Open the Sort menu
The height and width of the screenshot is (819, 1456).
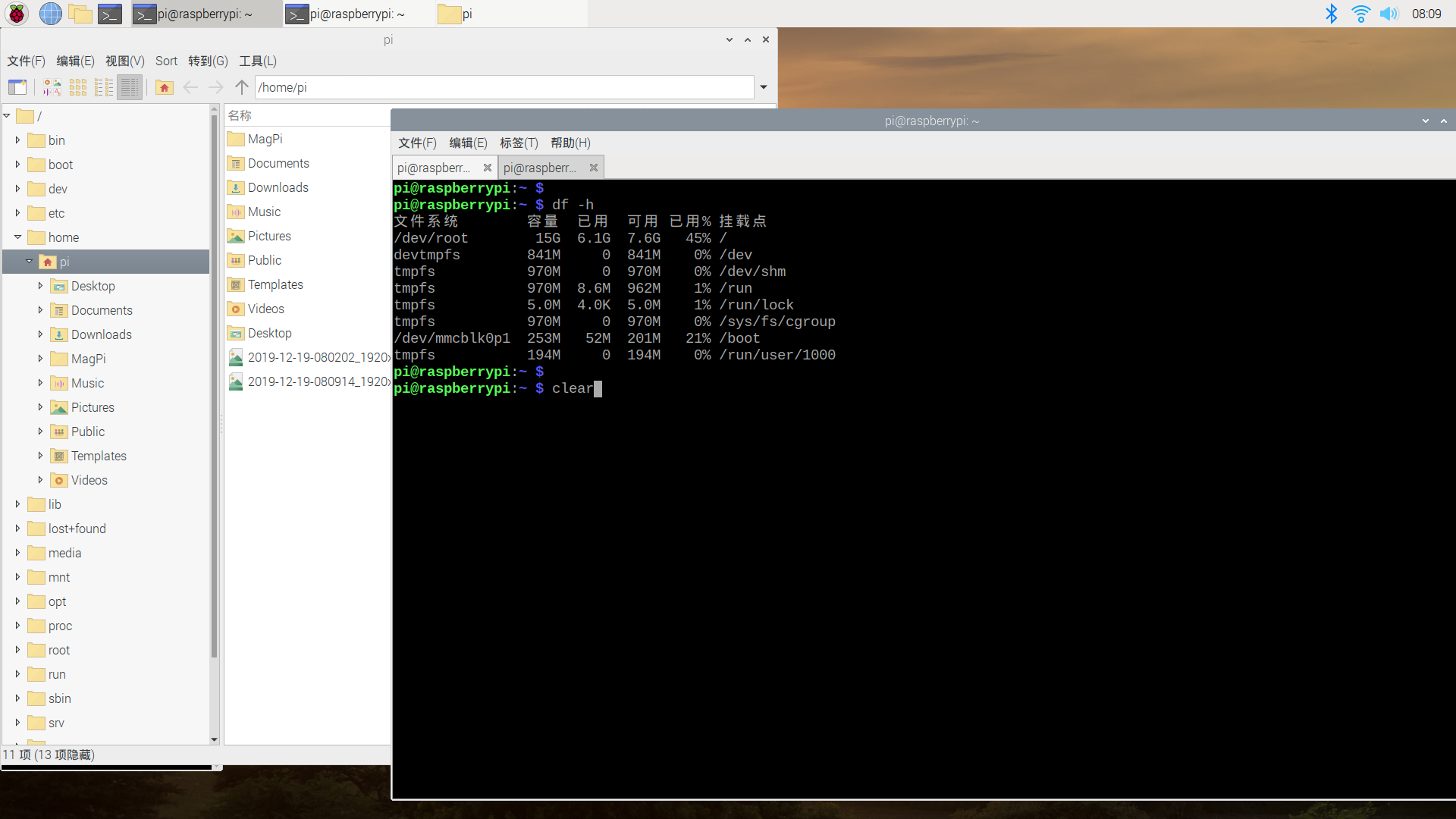[x=166, y=61]
